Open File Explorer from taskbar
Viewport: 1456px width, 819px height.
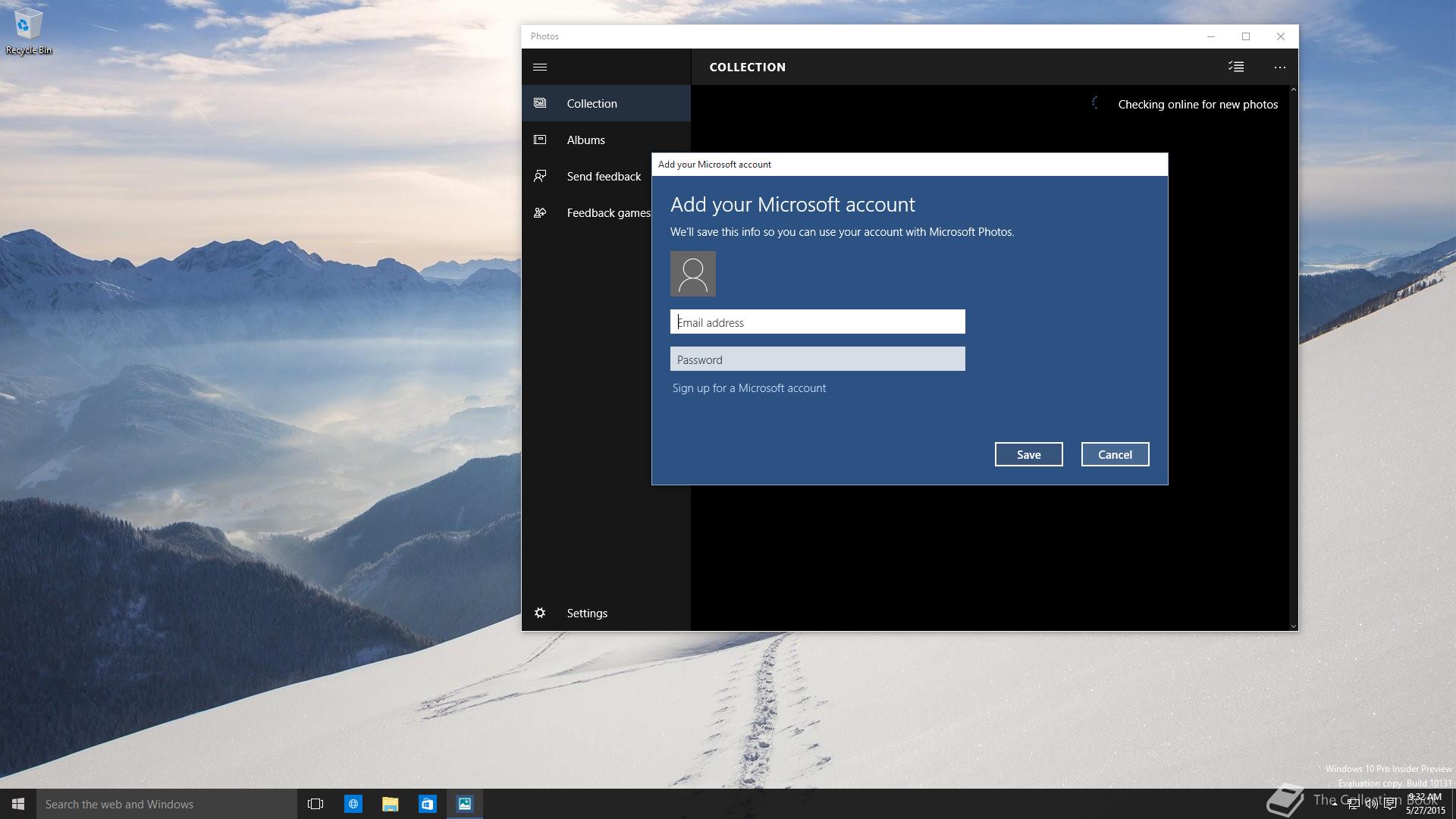391,804
